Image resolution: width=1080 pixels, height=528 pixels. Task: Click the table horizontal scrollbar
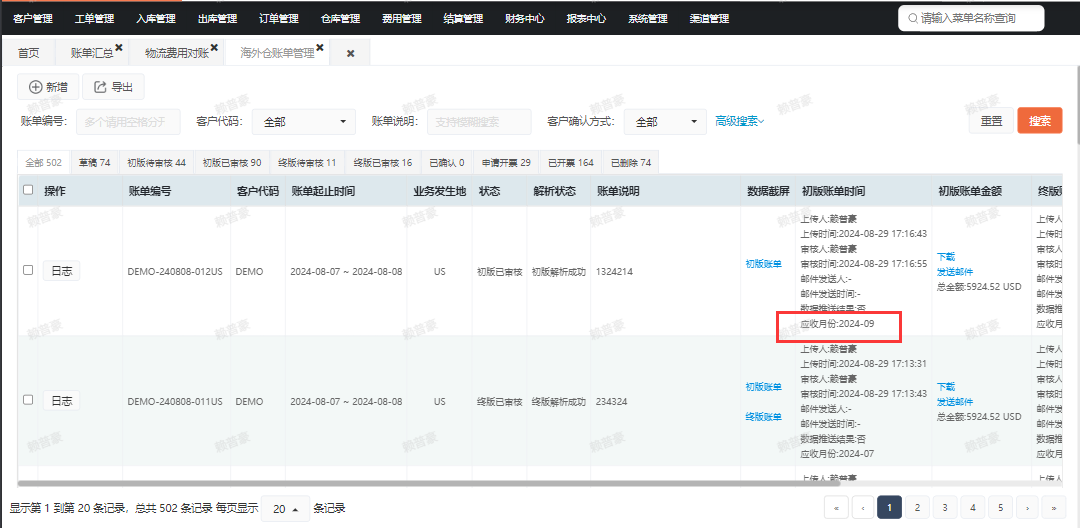[x=428, y=484]
